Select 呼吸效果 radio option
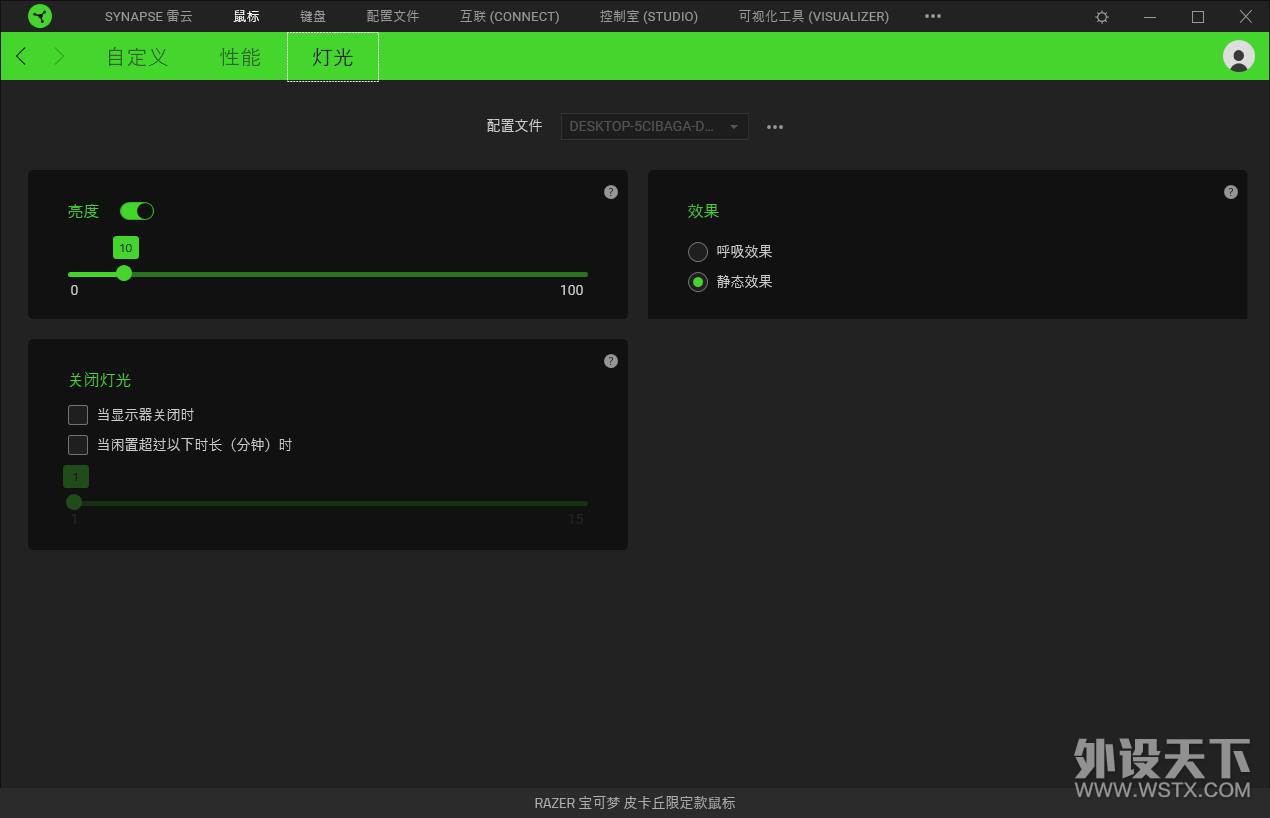The image size is (1270, 818). pyautogui.click(x=698, y=252)
